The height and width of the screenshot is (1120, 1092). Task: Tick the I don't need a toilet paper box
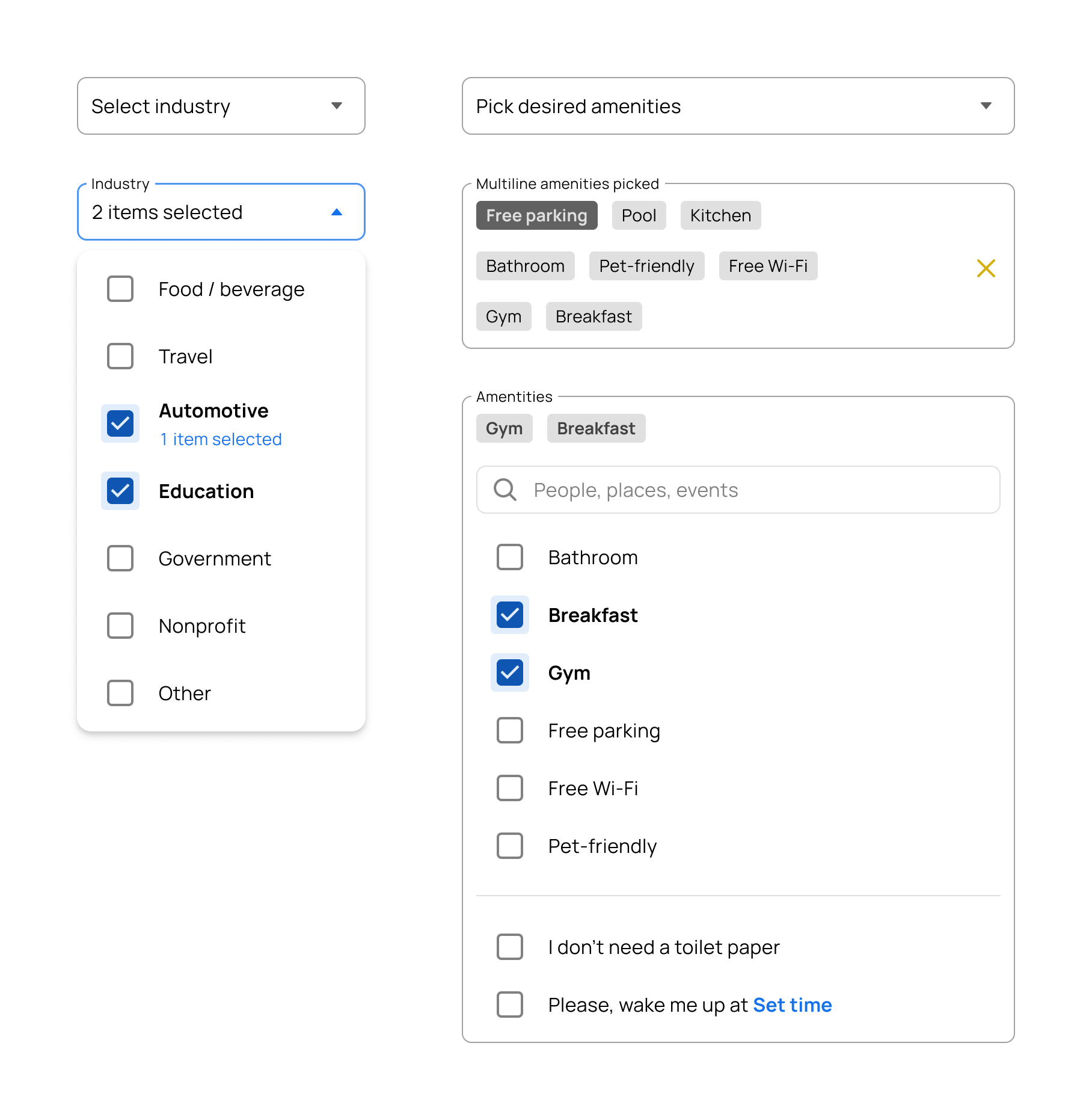[509, 947]
